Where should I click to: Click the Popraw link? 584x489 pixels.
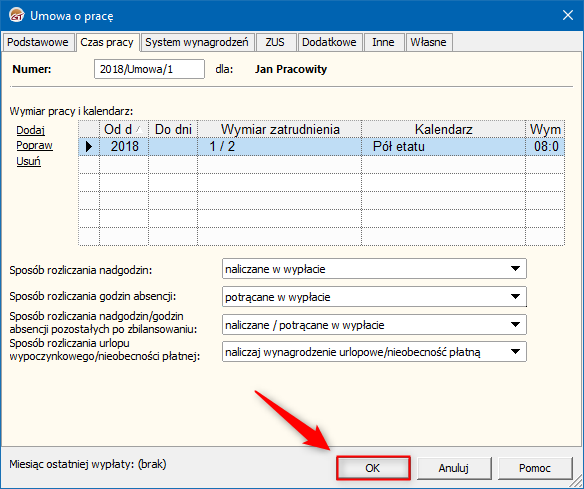(34, 145)
